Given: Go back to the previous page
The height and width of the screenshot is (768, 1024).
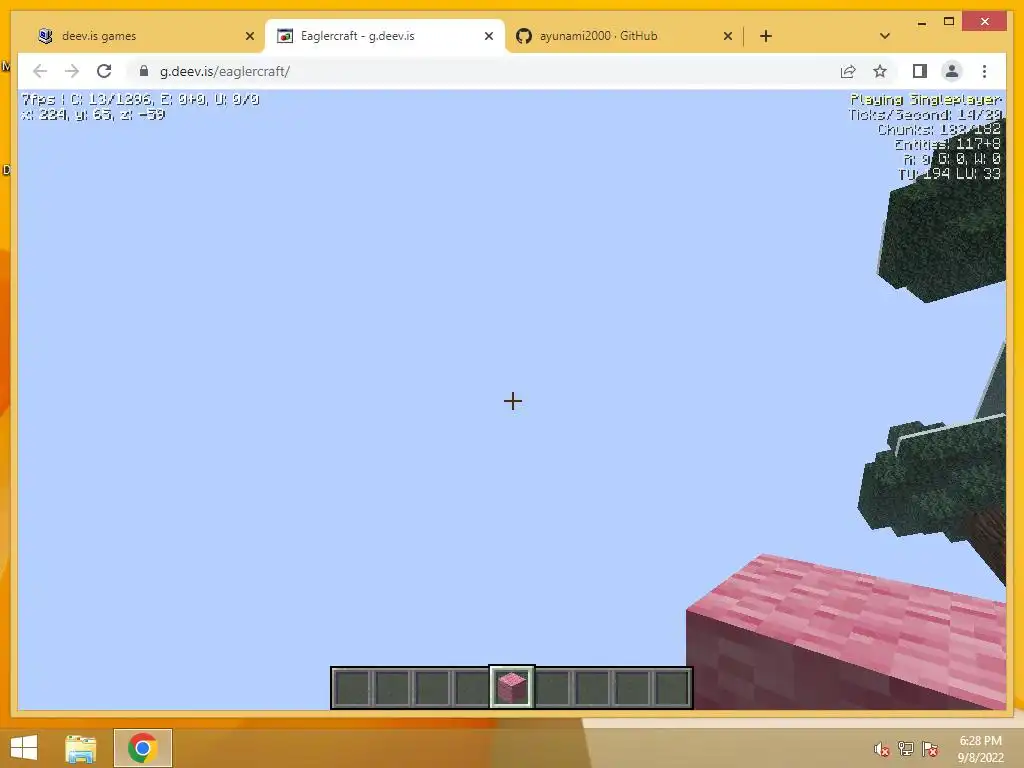Looking at the screenshot, I should tap(40, 71).
